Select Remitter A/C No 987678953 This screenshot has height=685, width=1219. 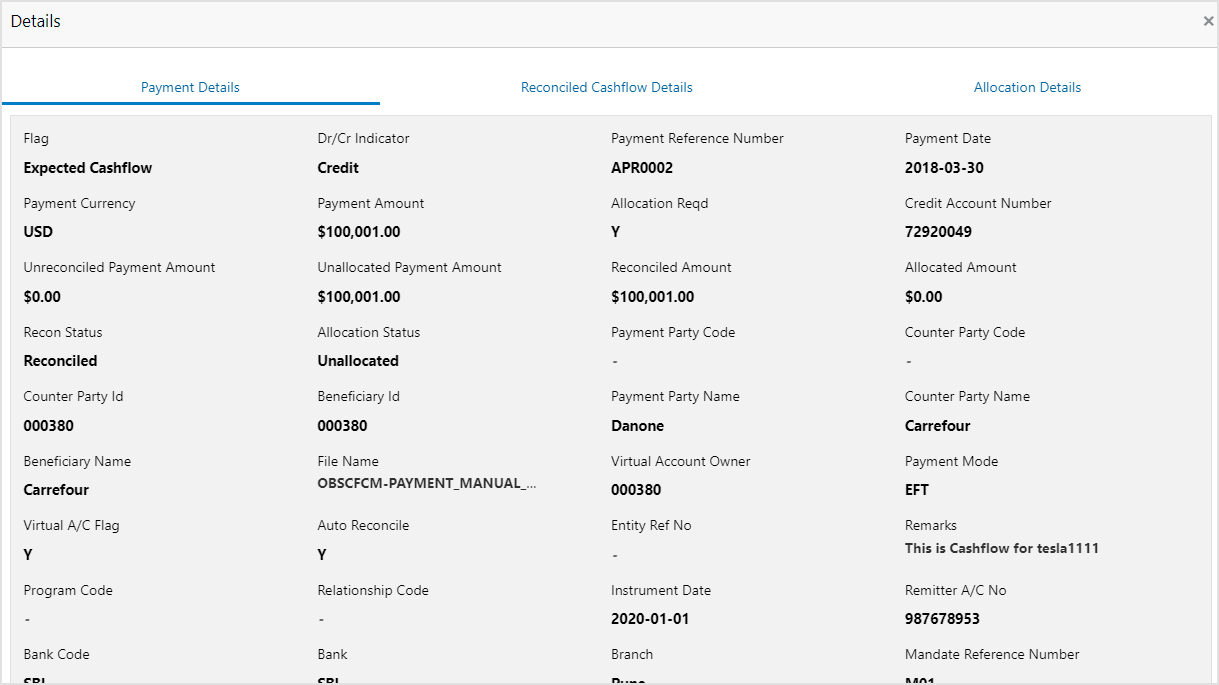point(943,619)
